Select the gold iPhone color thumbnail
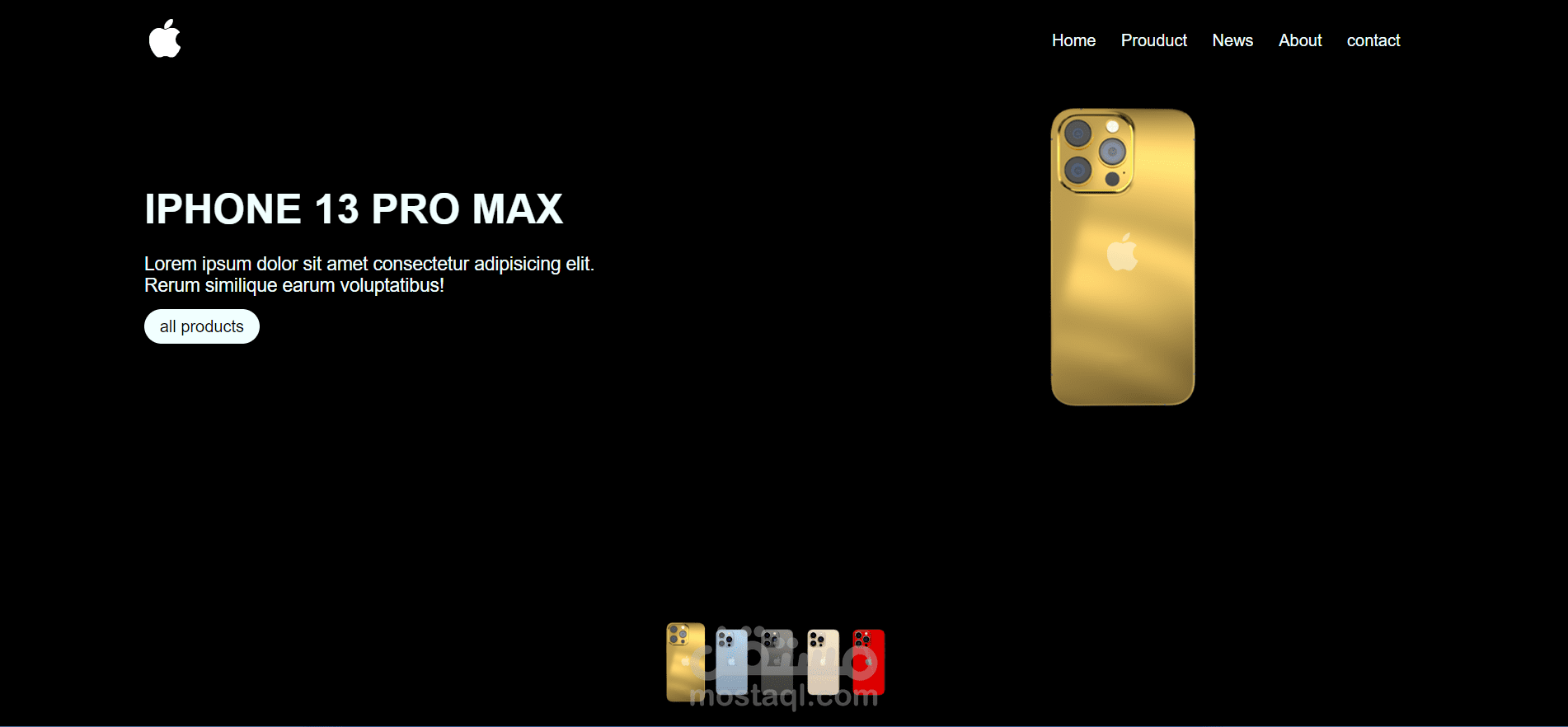The image size is (1568, 727). click(685, 662)
